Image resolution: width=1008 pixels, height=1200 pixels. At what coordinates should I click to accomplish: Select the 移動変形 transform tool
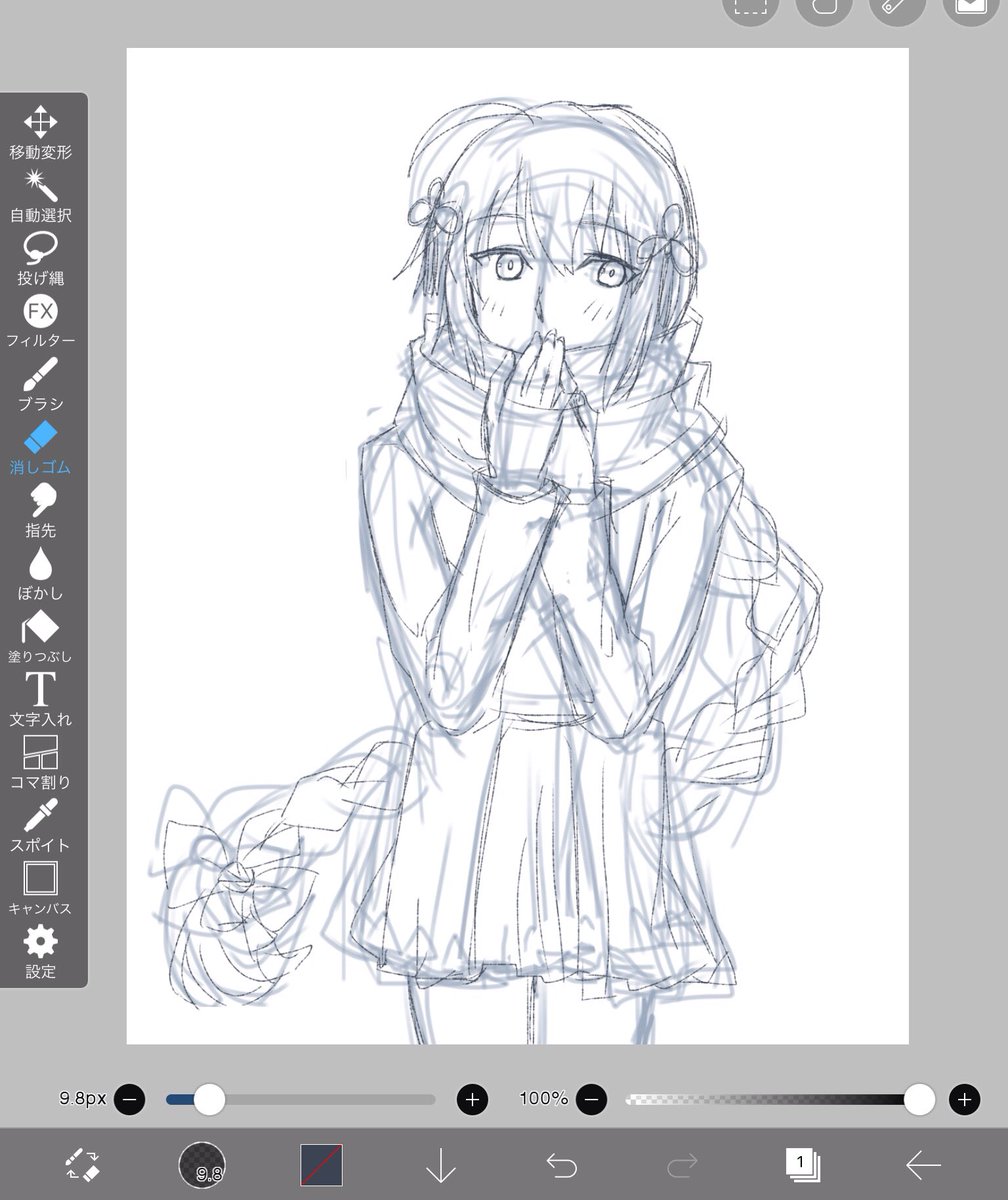click(x=41, y=132)
